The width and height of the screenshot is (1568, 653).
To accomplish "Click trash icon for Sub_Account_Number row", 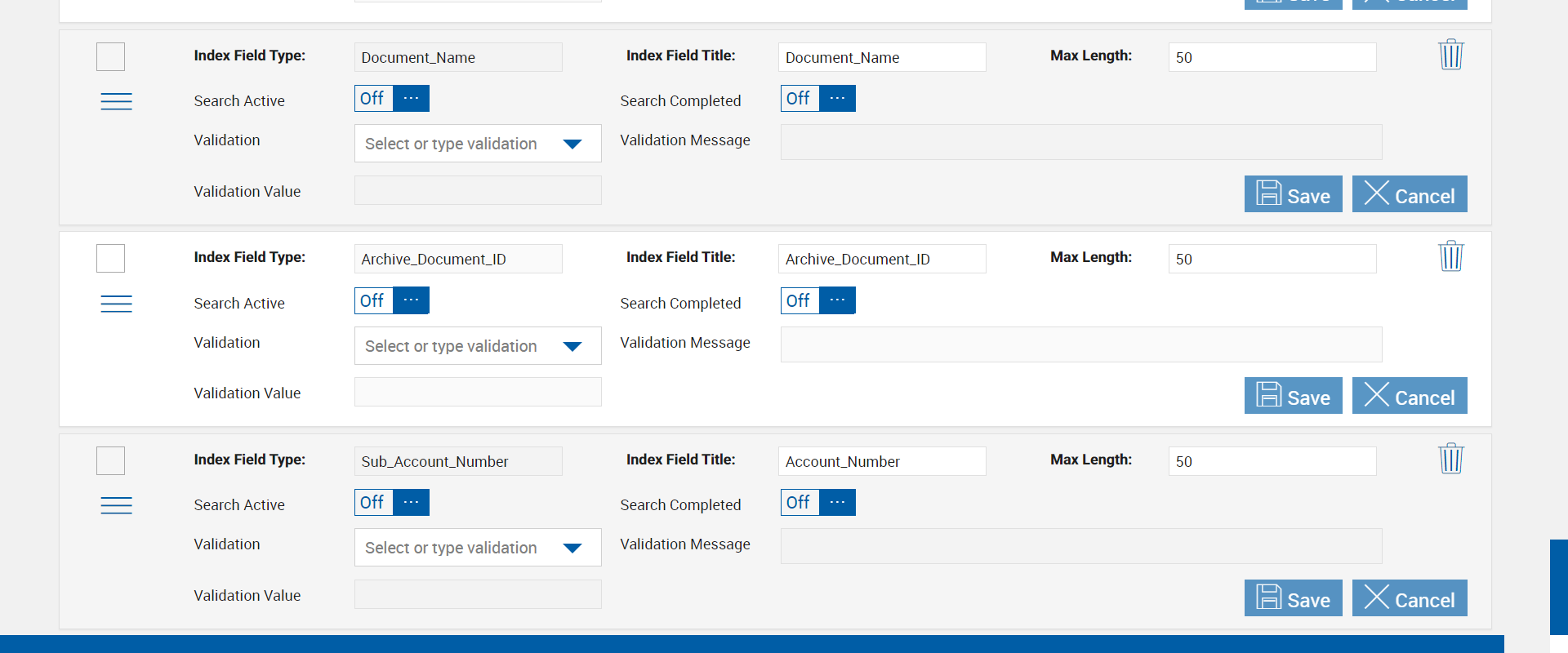I will [1450, 459].
